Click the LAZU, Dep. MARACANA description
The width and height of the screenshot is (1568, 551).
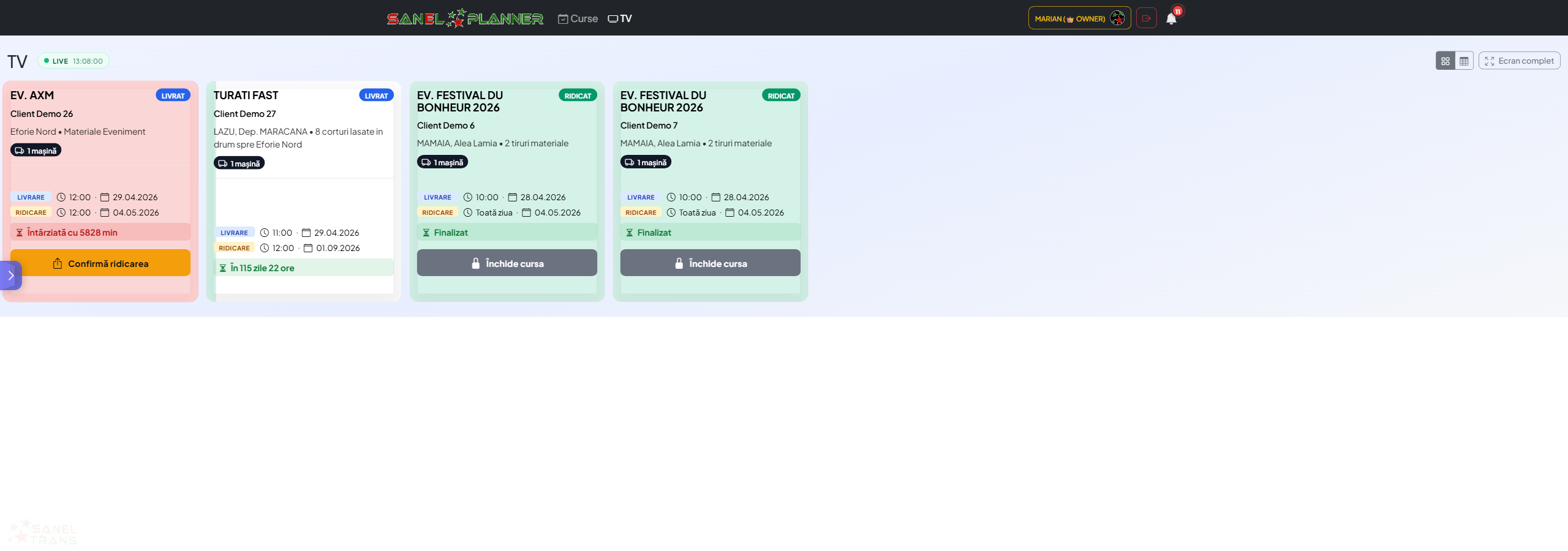298,138
